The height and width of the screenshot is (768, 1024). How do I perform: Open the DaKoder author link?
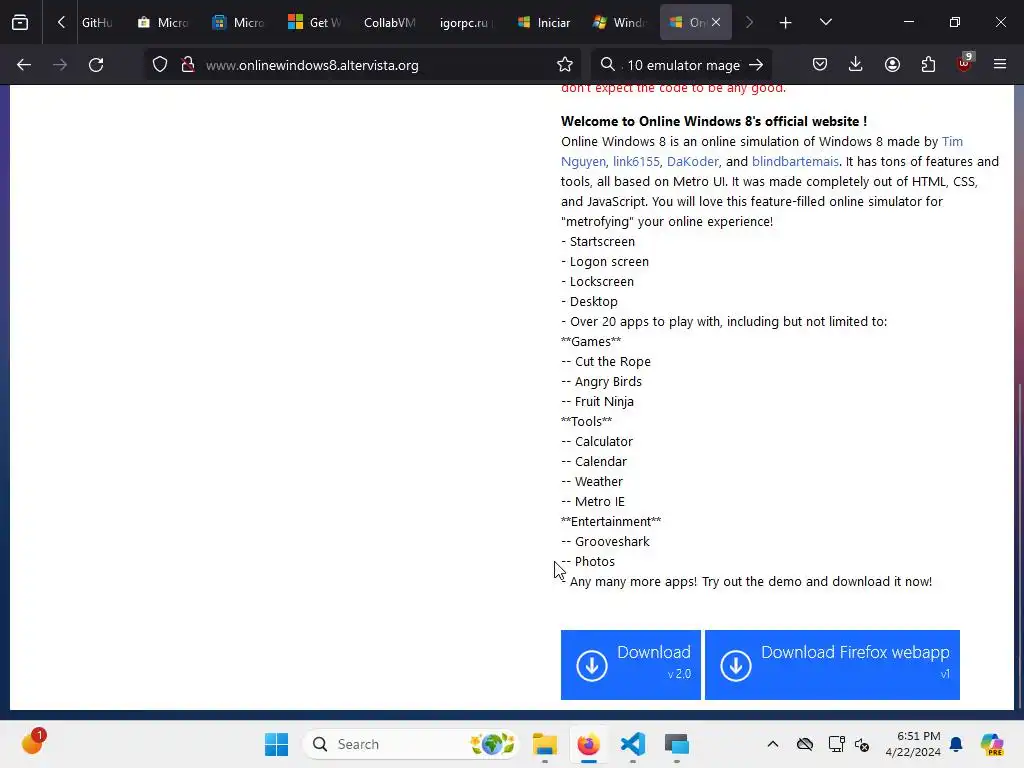click(x=692, y=161)
